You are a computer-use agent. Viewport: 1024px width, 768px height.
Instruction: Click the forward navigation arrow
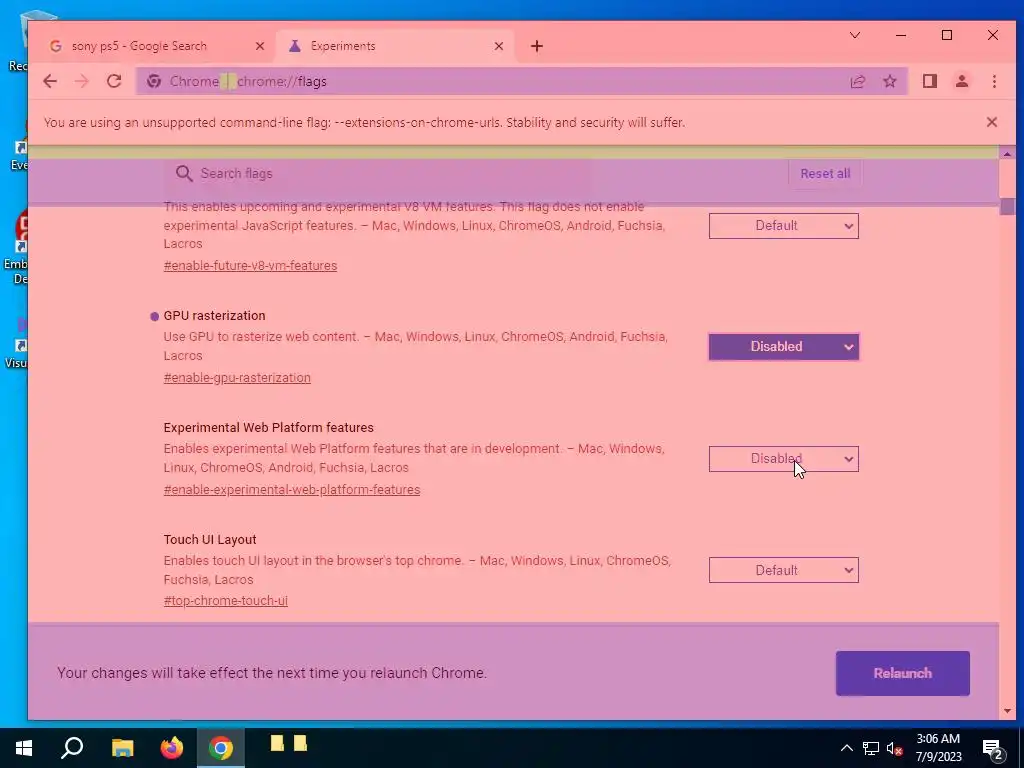82,81
